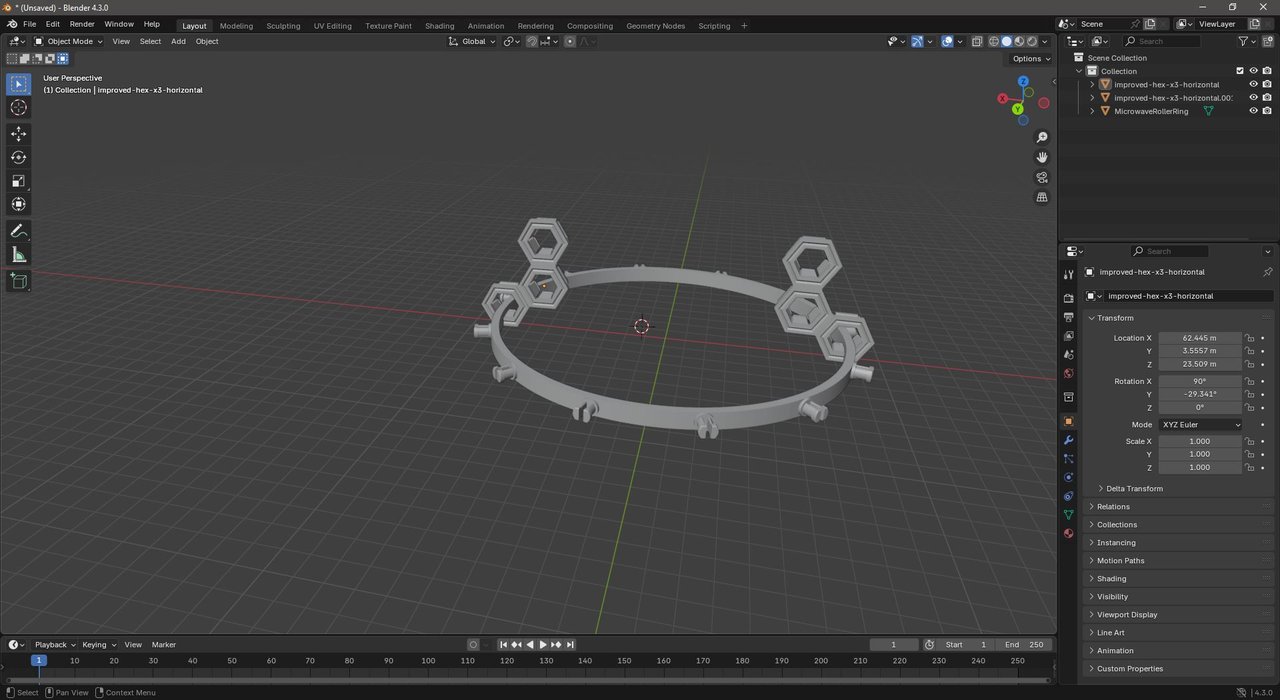
Task: Activate the Select Box tool
Action: tap(18, 84)
